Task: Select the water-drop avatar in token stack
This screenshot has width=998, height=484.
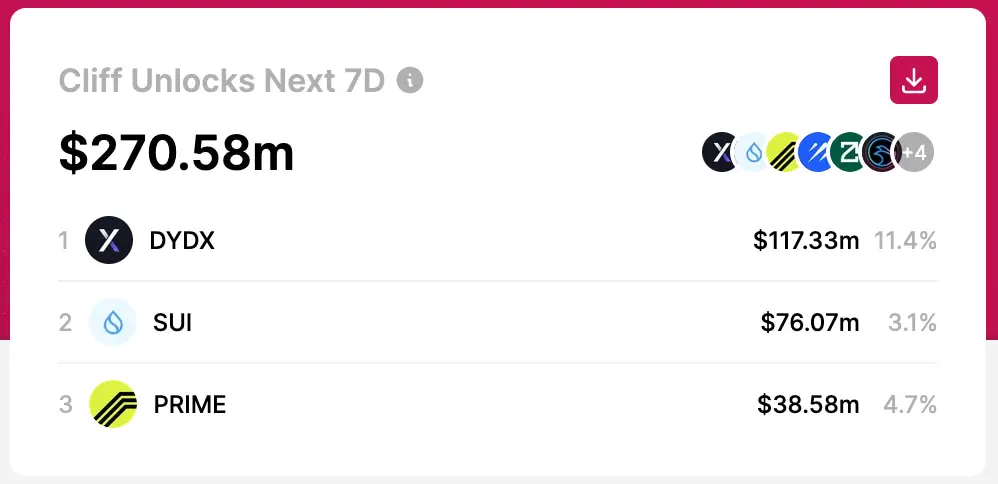Action: [752, 152]
